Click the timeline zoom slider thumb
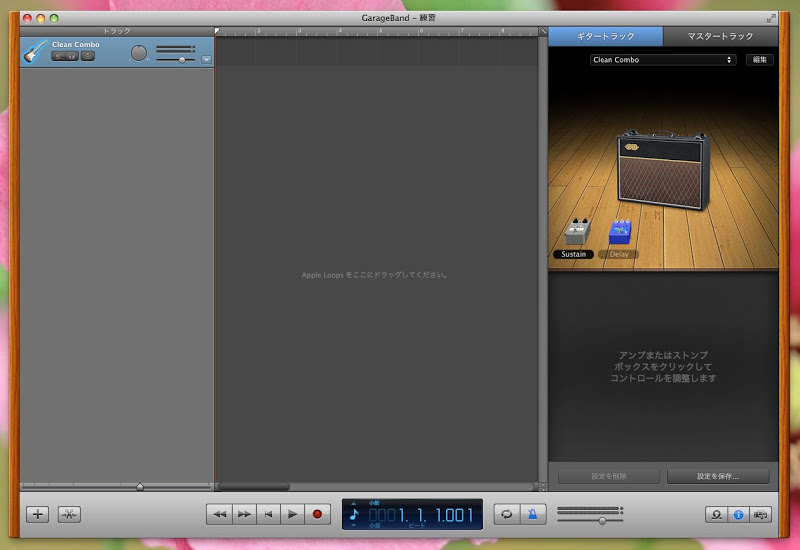 coord(140,487)
